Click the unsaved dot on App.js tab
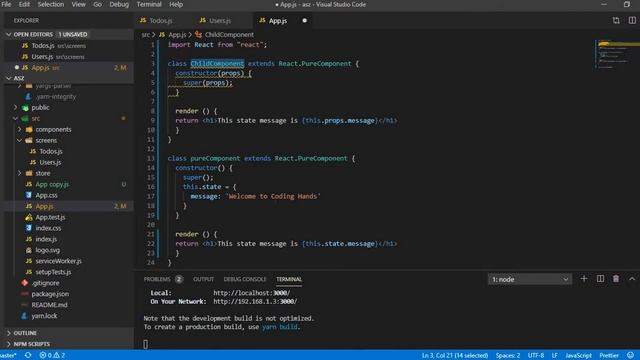640x360 pixels. coord(304,20)
